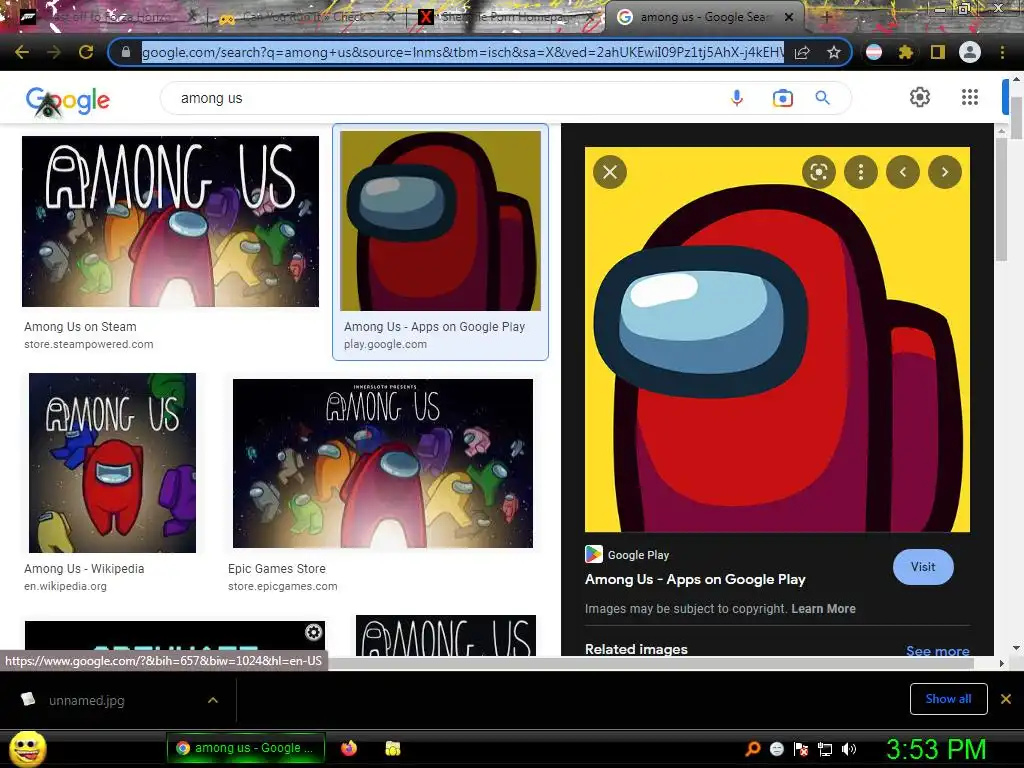Image resolution: width=1024 pixels, height=768 pixels.
Task: Open the preview's three-dot options menu
Action: [861, 172]
